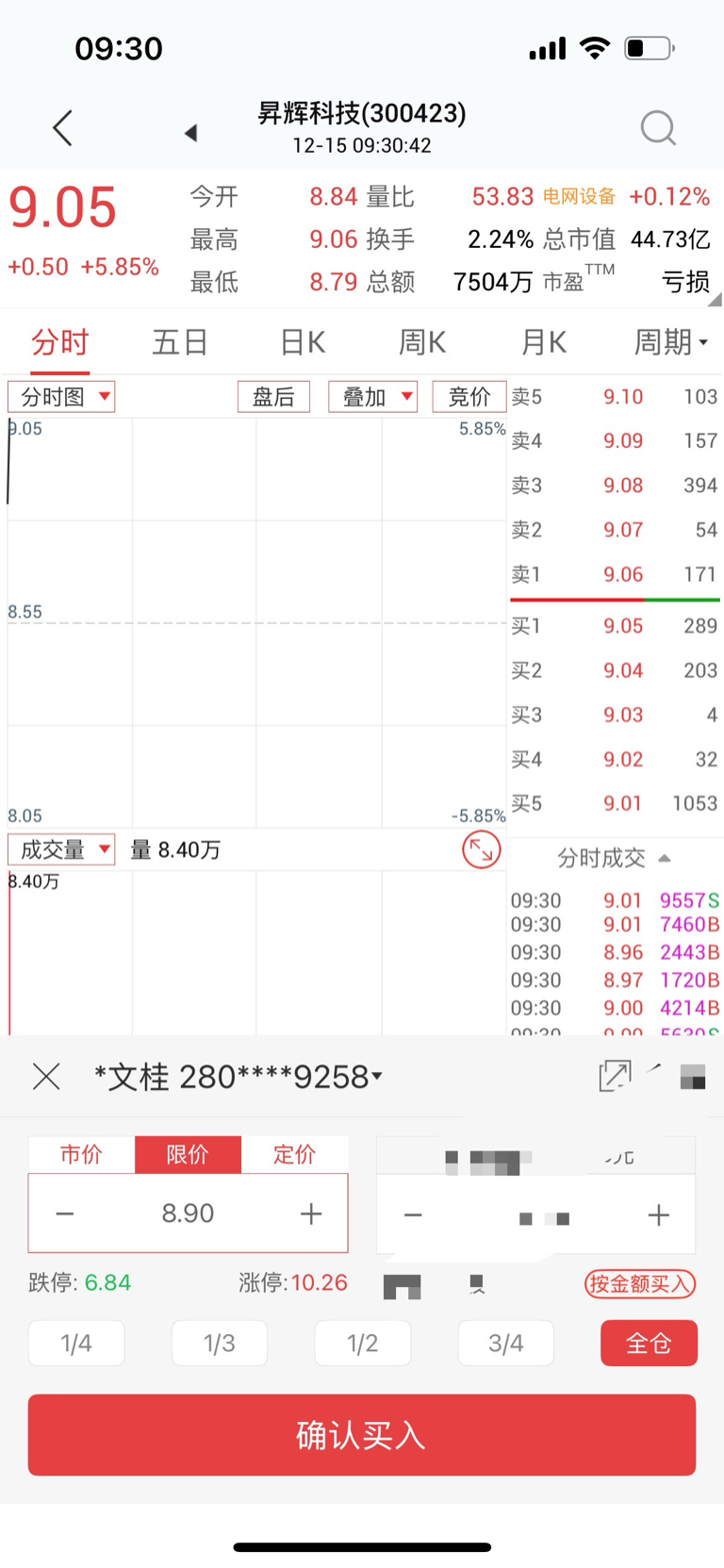The width and height of the screenshot is (724, 1568).
Task: Collapse the 分时成交 list arrow
Action: click(x=665, y=858)
